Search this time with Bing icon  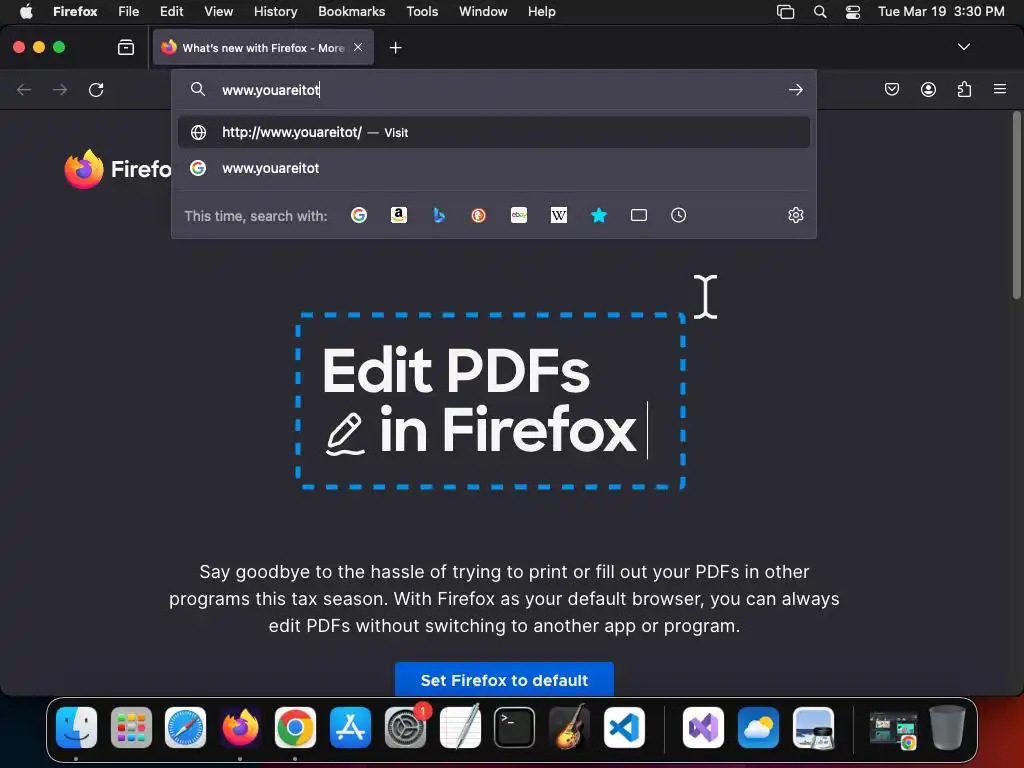coord(439,215)
